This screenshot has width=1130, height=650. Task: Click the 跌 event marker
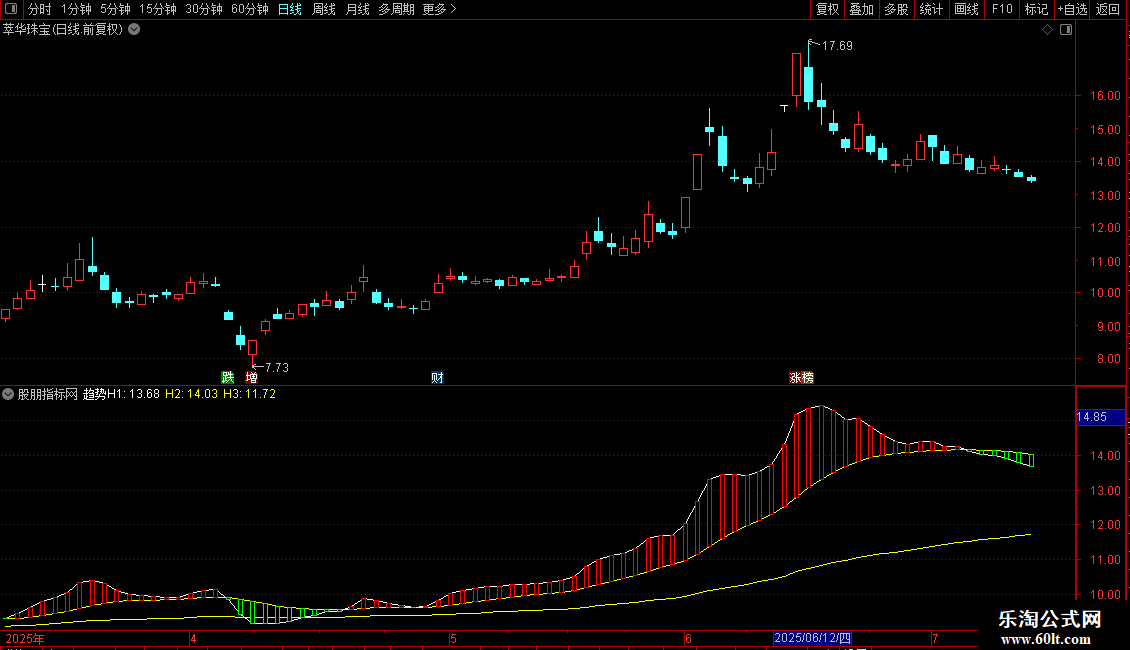pos(228,378)
